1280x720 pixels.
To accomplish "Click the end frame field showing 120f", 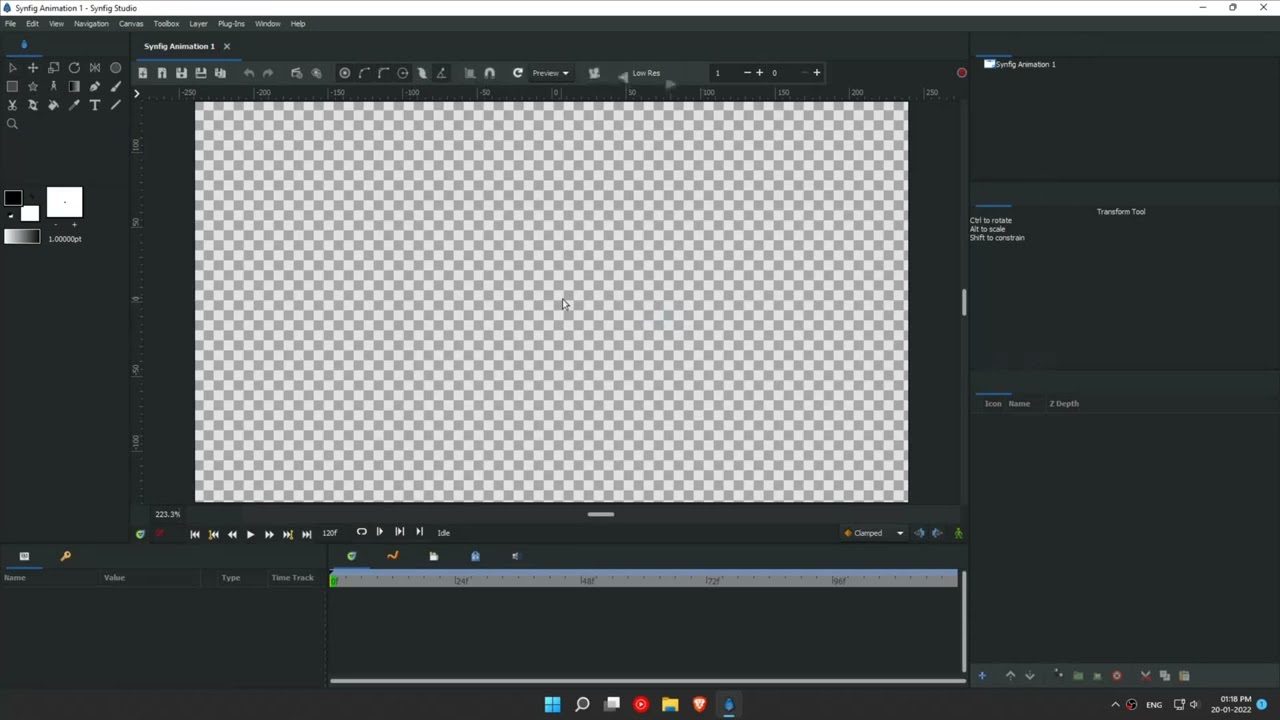I will click(x=330, y=533).
